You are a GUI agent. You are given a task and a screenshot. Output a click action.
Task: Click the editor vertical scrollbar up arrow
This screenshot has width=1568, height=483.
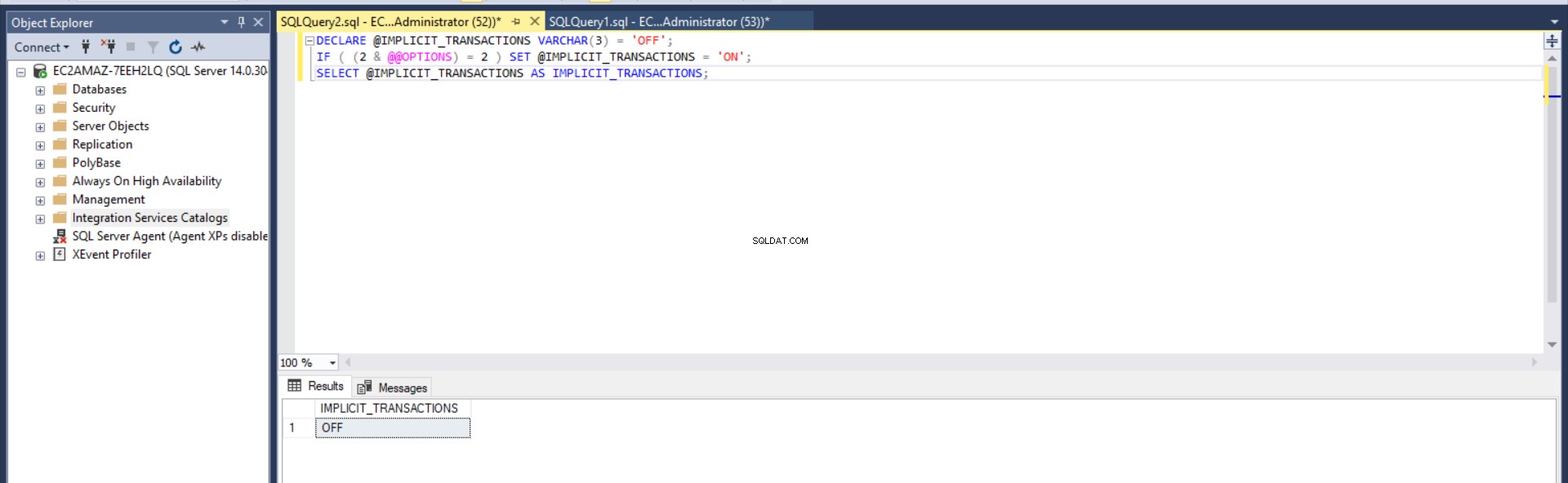point(1552,59)
